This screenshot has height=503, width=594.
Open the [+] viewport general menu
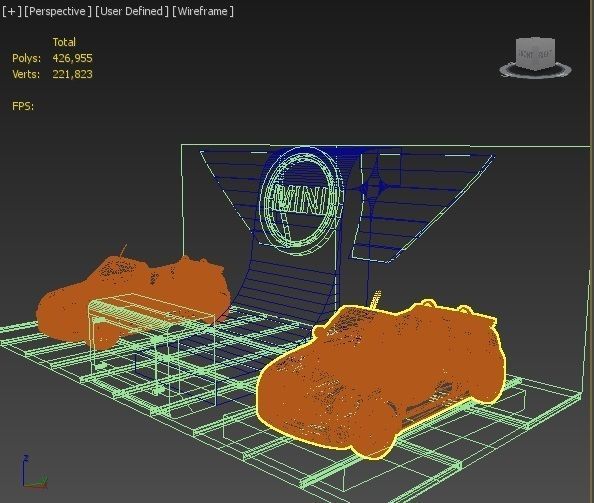click(12, 11)
